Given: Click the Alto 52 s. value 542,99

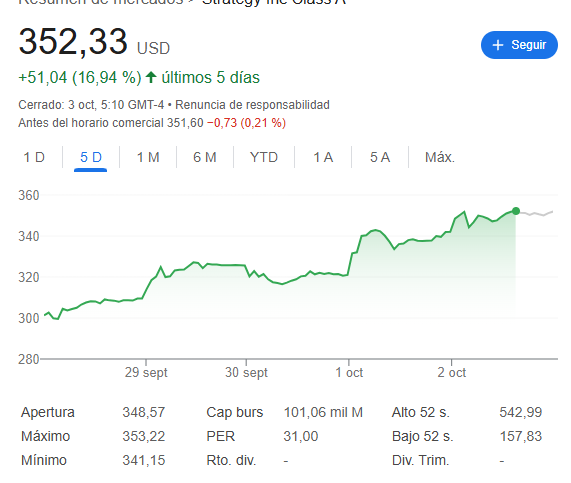Looking at the screenshot, I should pyautogui.click(x=521, y=412).
